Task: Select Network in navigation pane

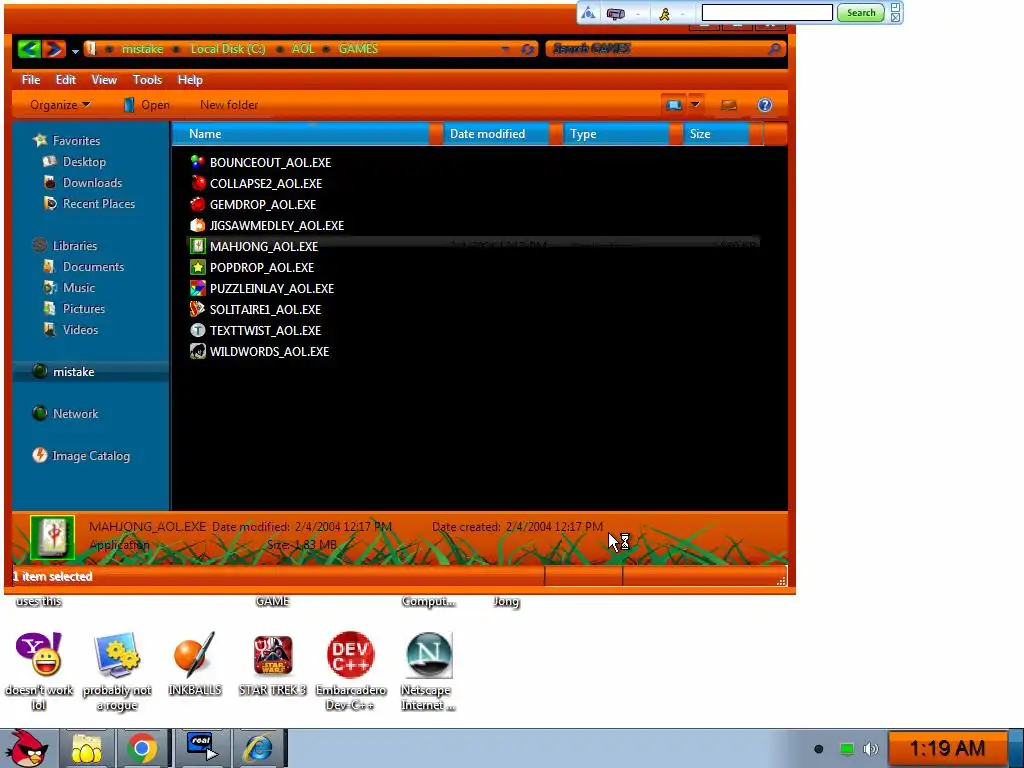Action: tap(75, 413)
